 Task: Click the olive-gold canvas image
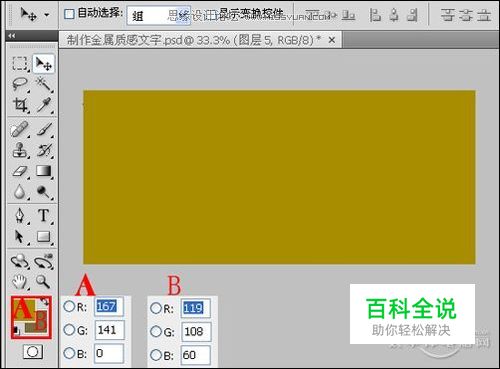coord(279,177)
